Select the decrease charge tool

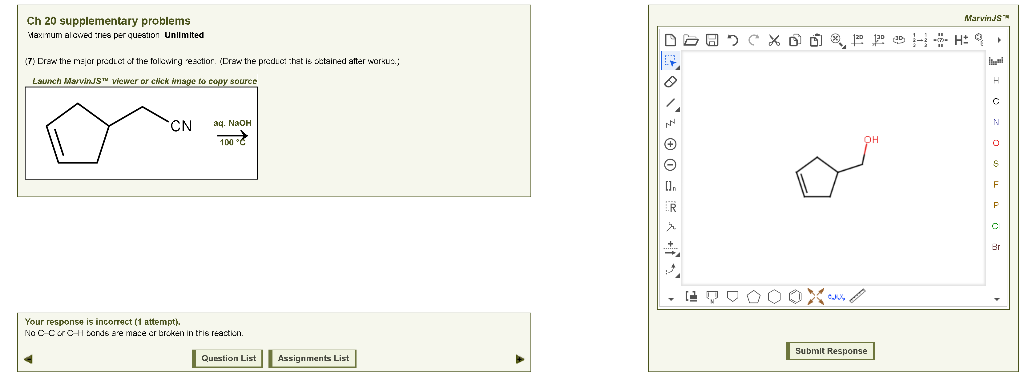[671, 165]
